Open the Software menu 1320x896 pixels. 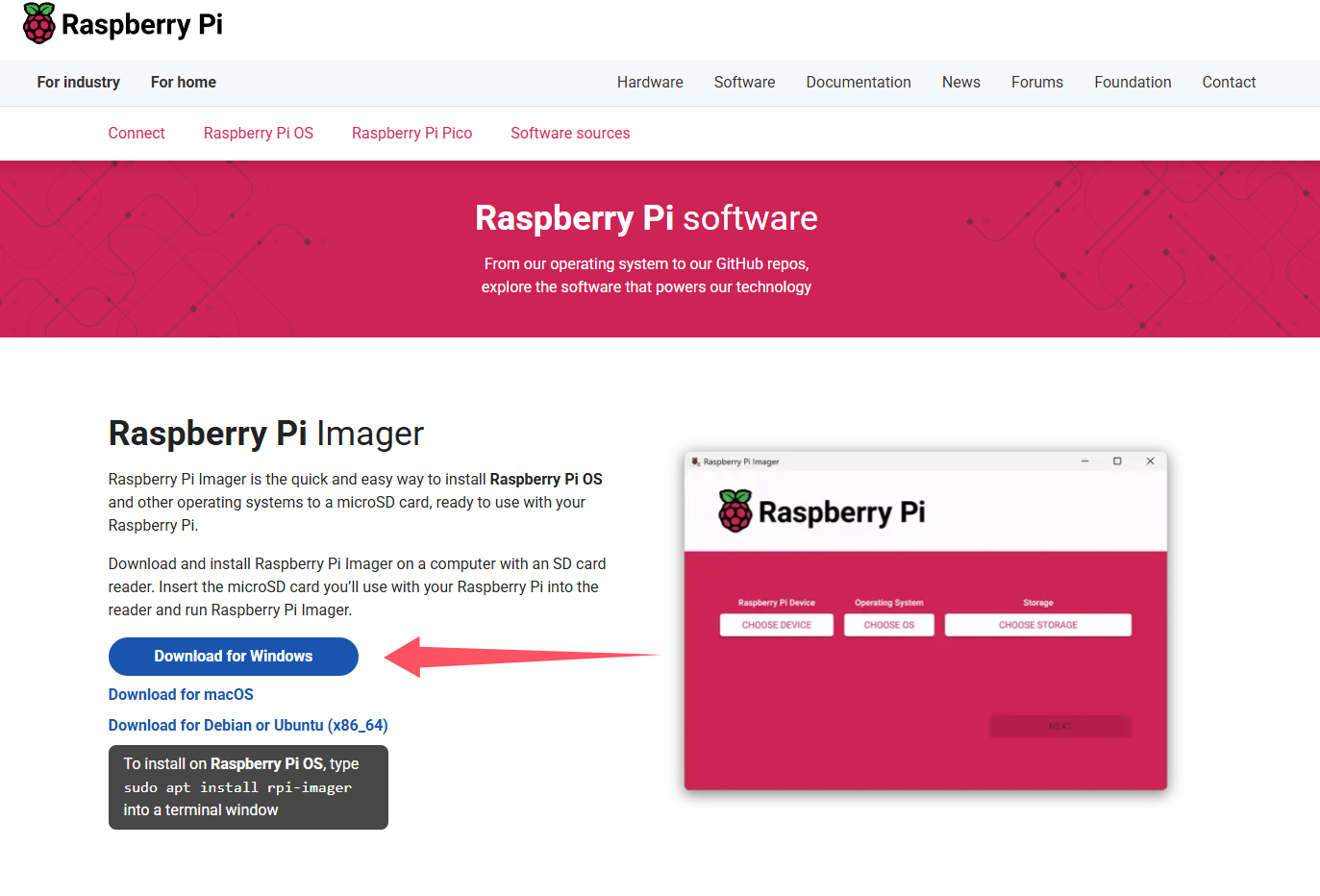click(x=744, y=83)
